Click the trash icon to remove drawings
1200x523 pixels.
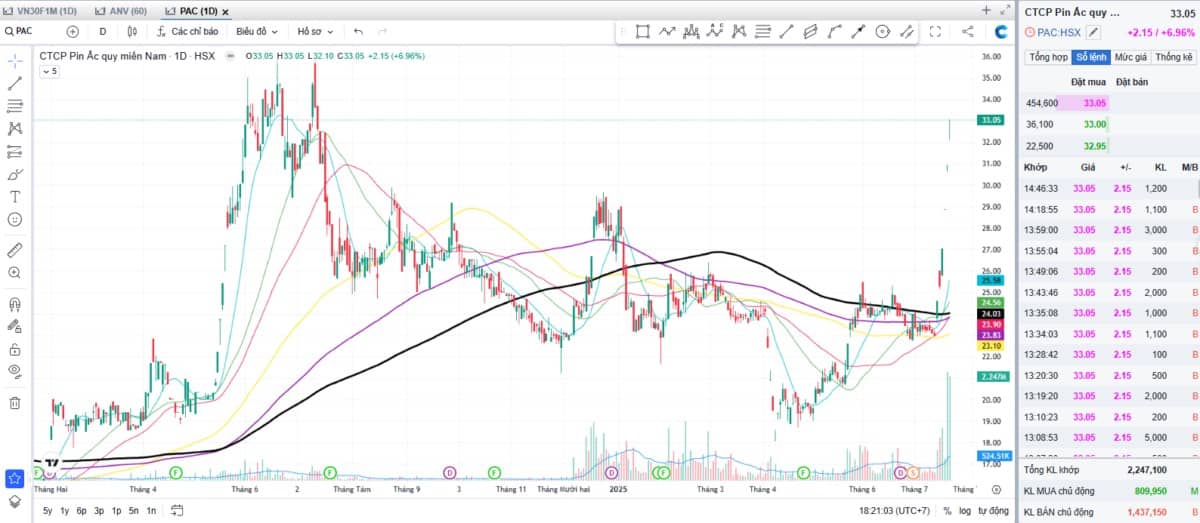(15, 403)
